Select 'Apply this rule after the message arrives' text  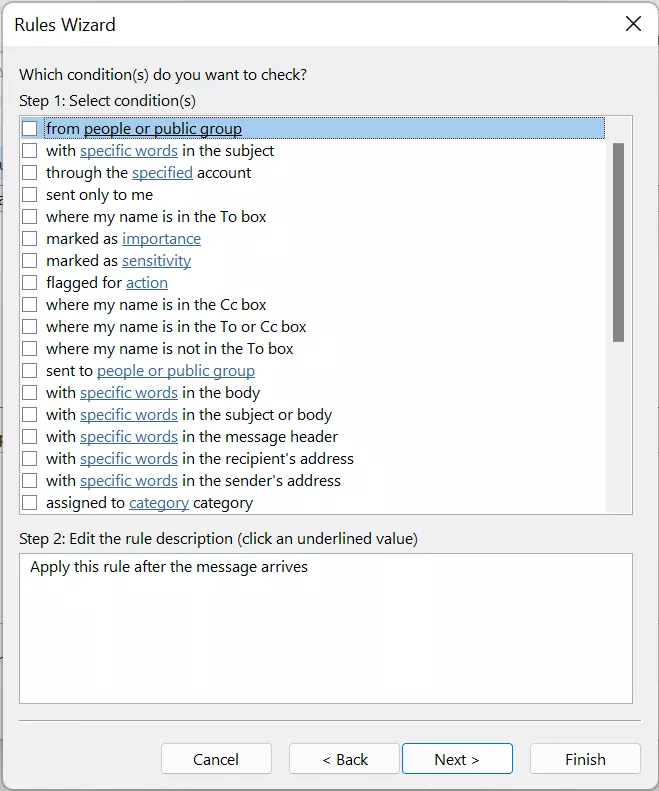tap(169, 567)
